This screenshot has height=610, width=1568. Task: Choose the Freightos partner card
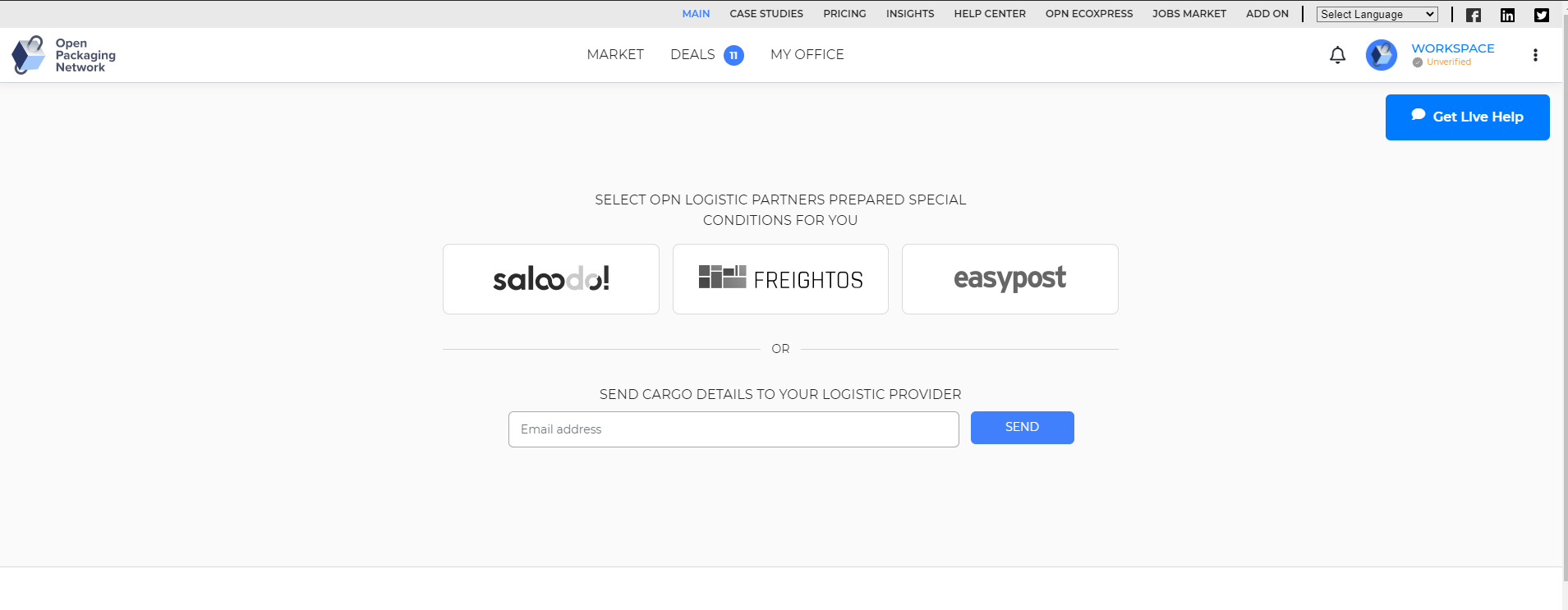point(780,279)
